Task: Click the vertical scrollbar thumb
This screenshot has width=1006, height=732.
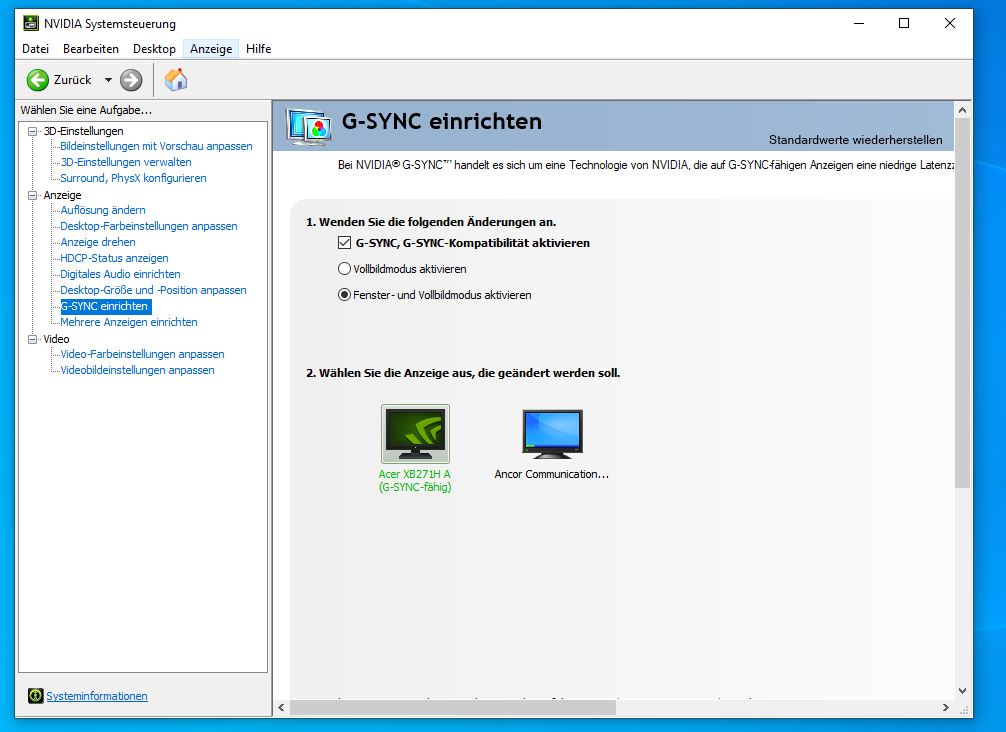Action: point(962,303)
